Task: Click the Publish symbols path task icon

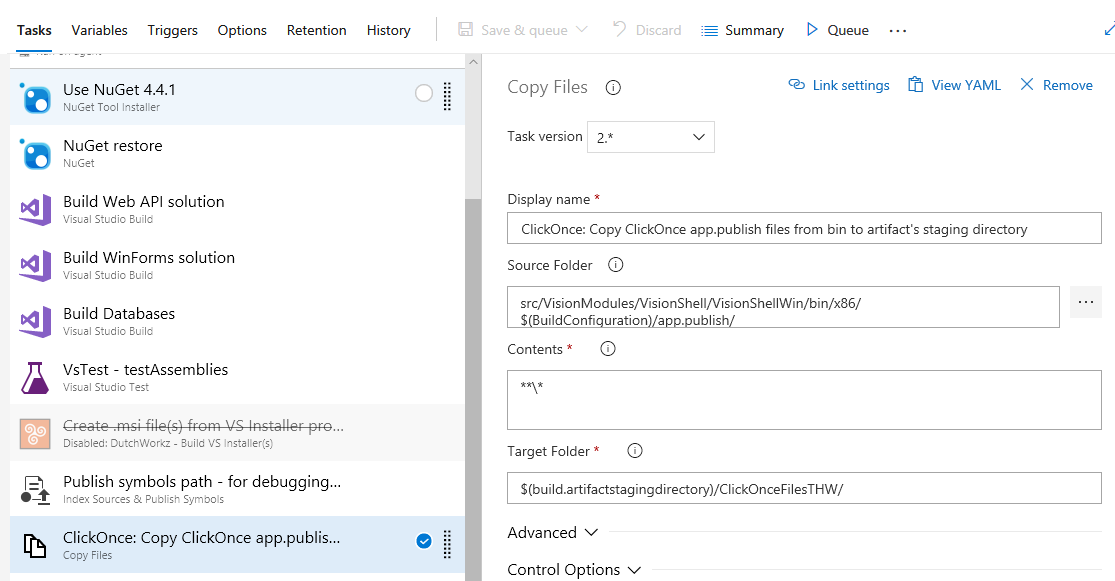Action: pos(35,490)
